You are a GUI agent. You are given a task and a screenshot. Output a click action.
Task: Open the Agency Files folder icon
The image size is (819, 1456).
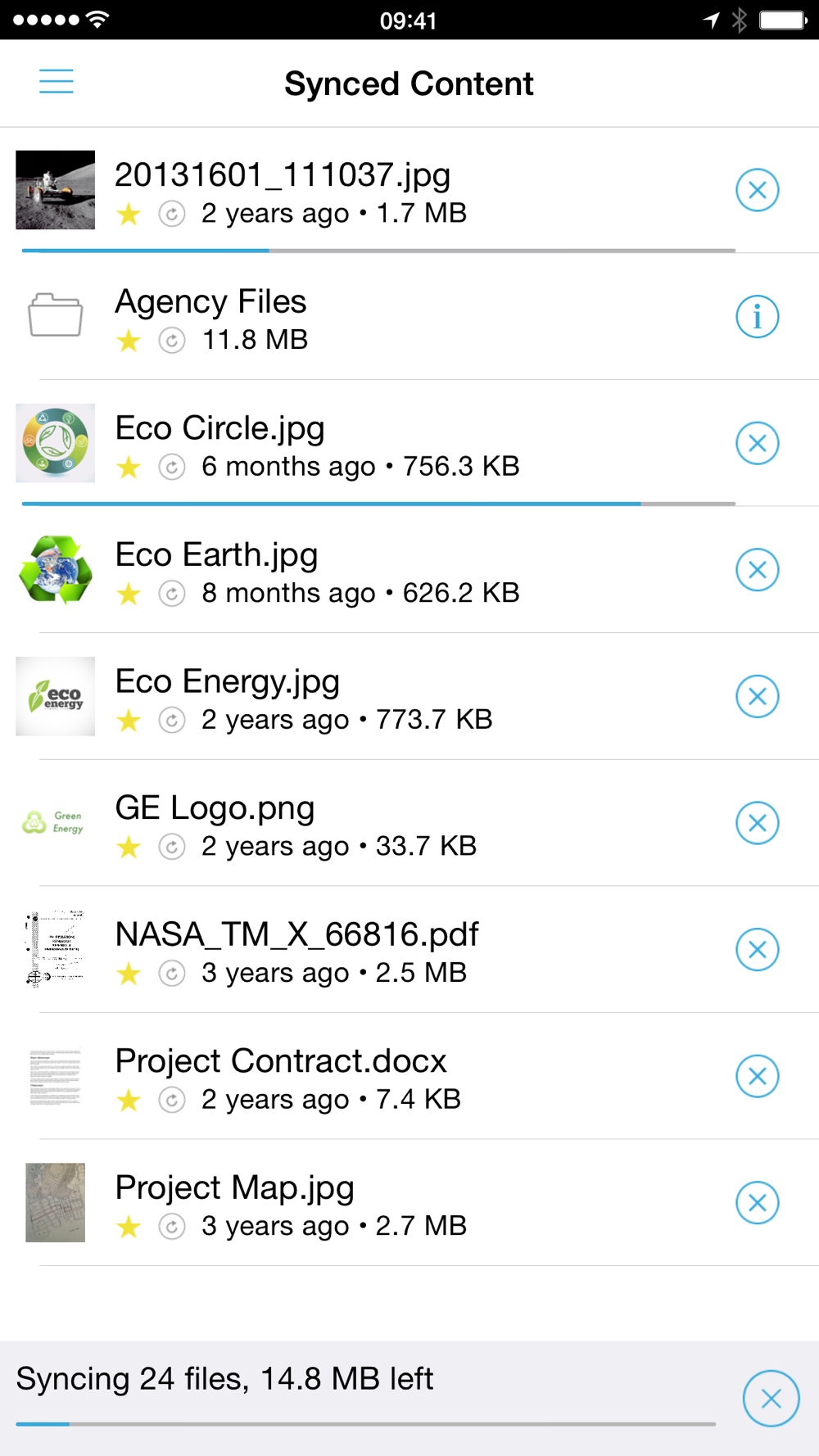pos(56,315)
